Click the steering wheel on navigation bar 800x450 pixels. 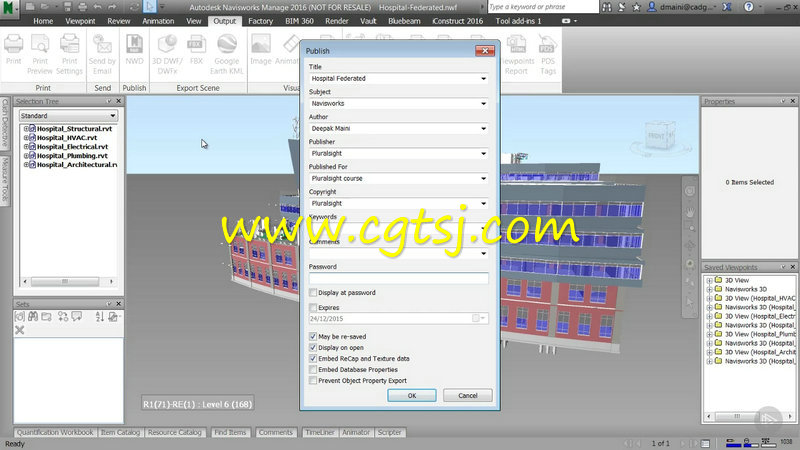pos(690,191)
